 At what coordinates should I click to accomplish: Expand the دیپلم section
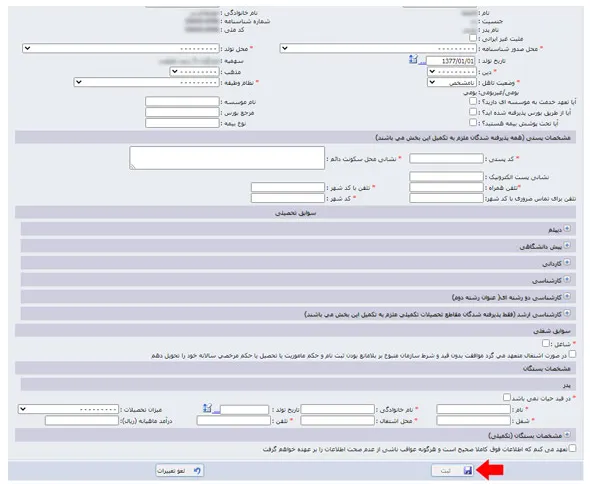(567, 228)
